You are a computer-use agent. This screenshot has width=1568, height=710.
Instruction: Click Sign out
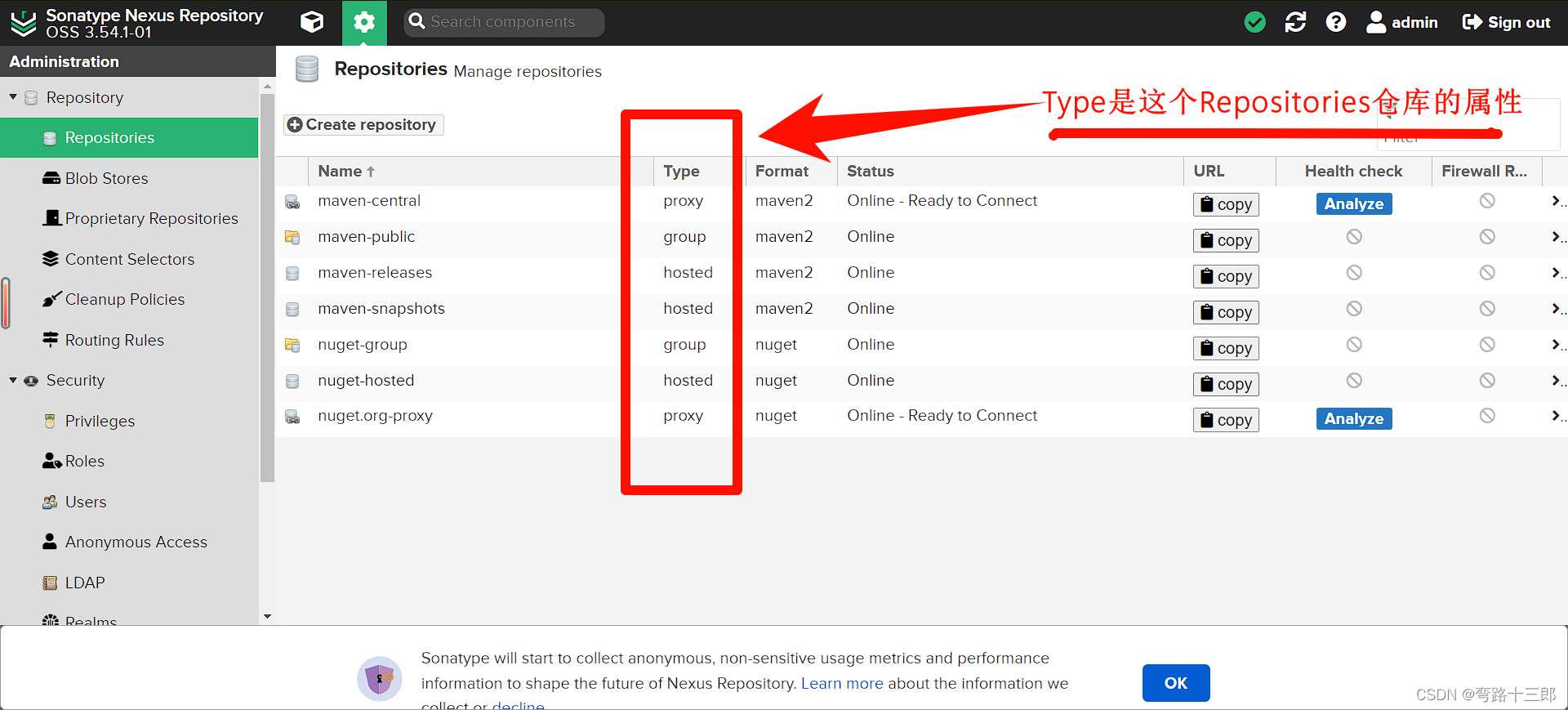1507,22
